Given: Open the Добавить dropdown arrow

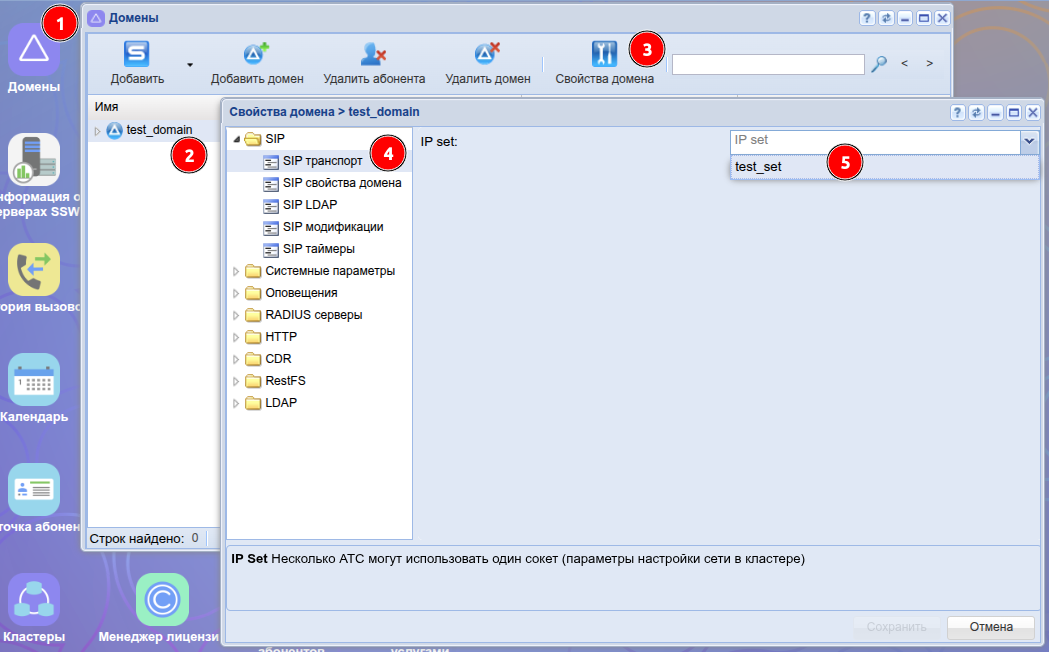Looking at the screenshot, I should tap(190, 65).
